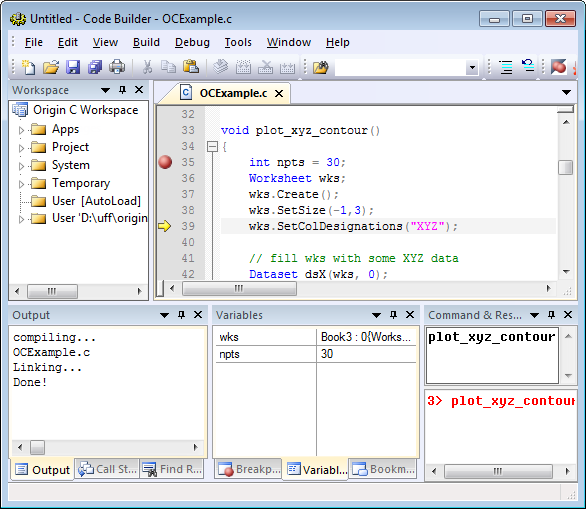586x509 pixels.
Task: Open the Tools menu
Action: (238, 42)
